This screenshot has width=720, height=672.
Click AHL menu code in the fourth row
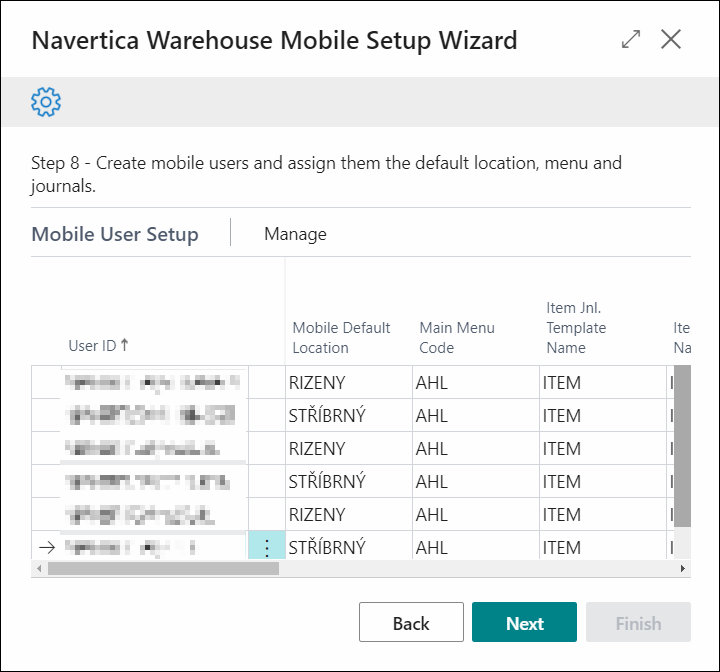(476, 481)
